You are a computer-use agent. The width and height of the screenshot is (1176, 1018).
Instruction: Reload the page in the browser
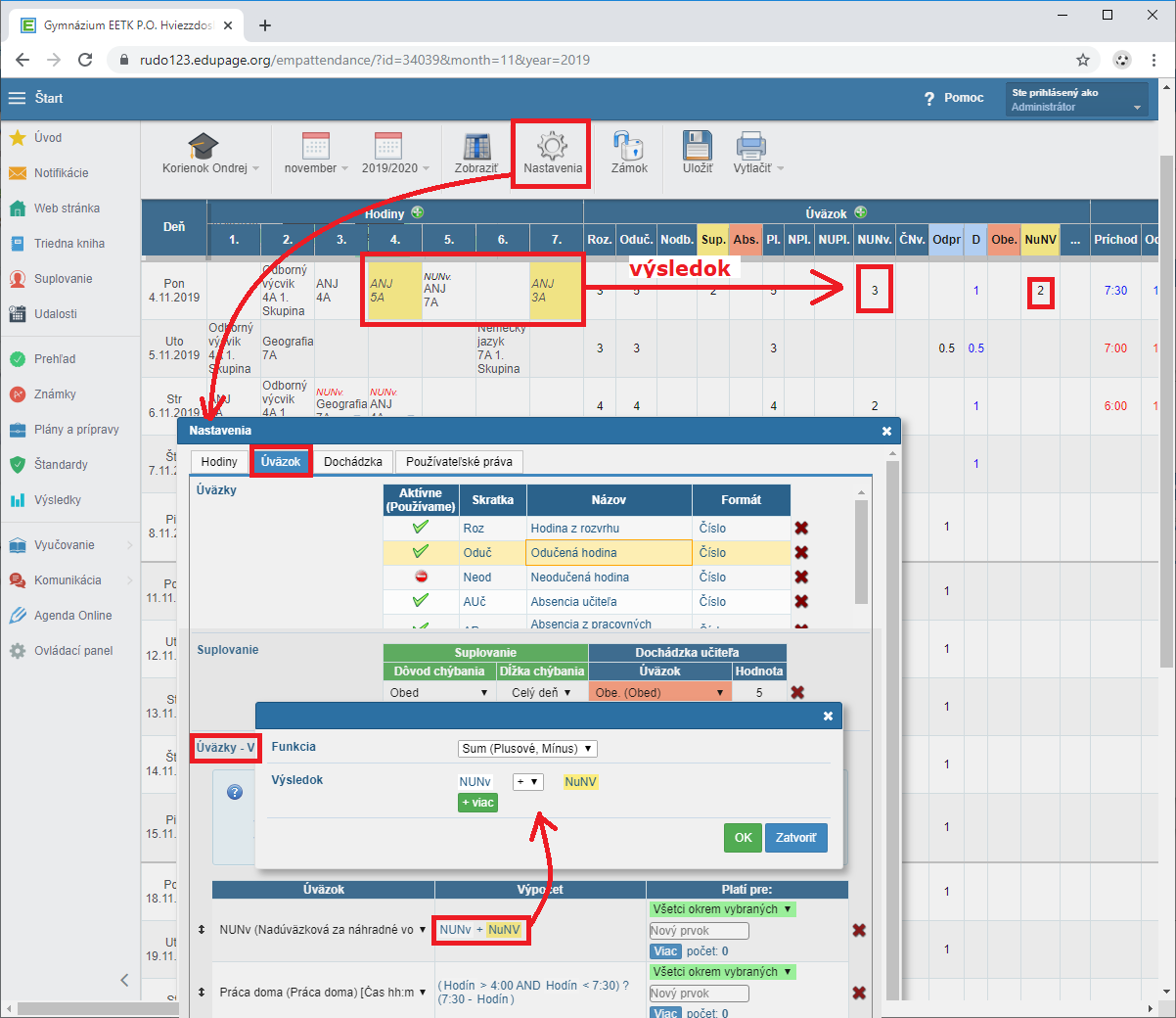coord(85,60)
